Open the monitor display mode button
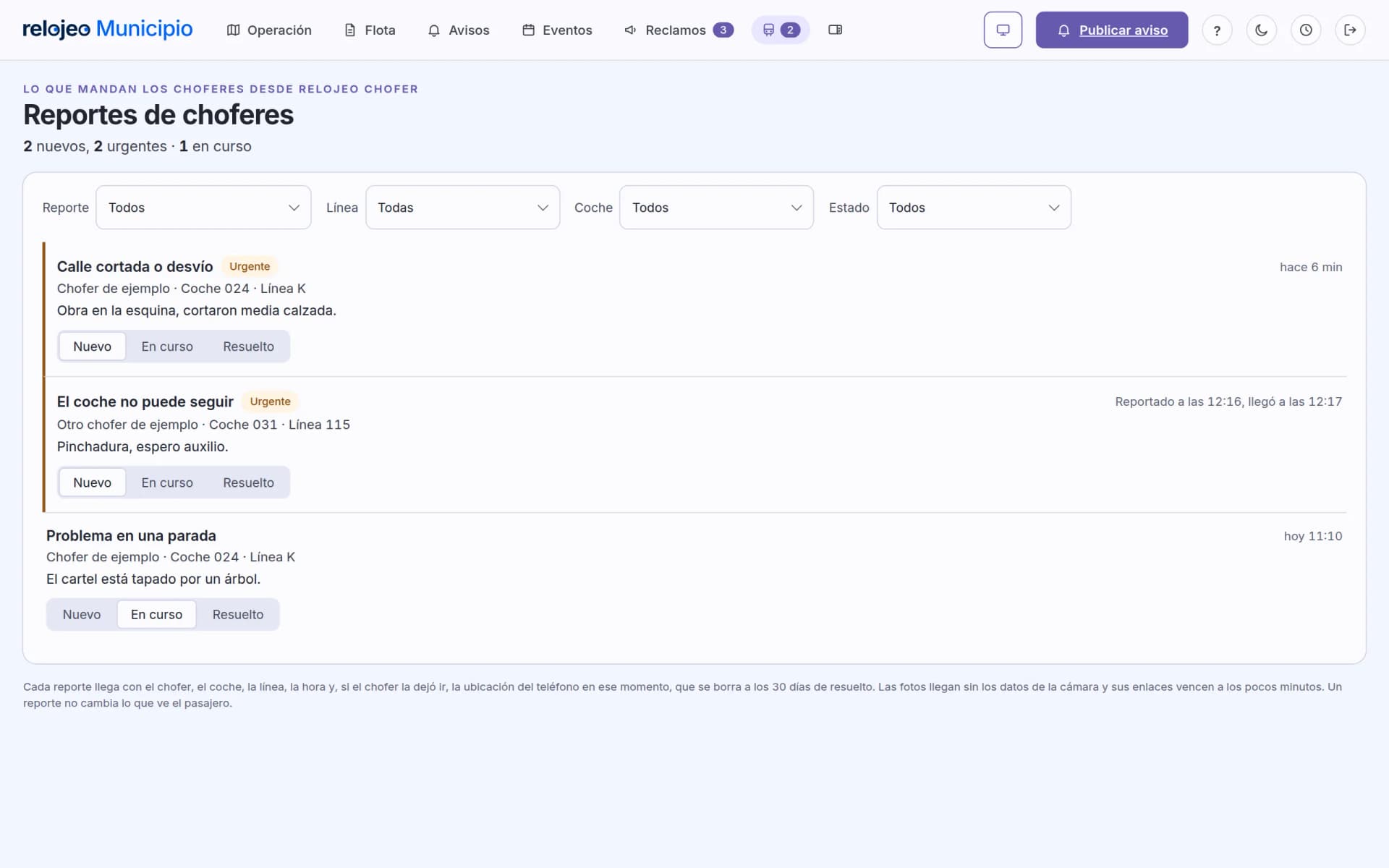This screenshot has width=1389, height=868. 1003,30
